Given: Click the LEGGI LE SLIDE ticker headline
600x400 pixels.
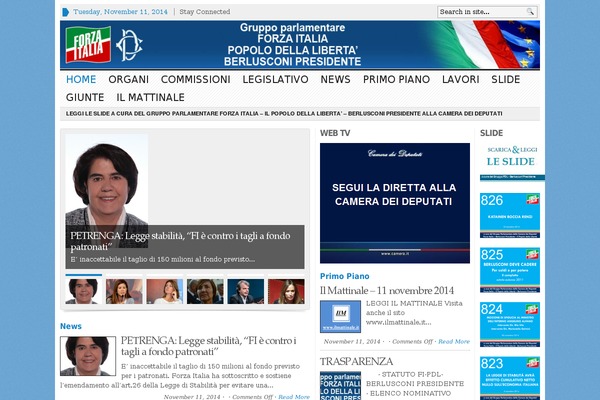Looking at the screenshot, I should (x=284, y=114).
